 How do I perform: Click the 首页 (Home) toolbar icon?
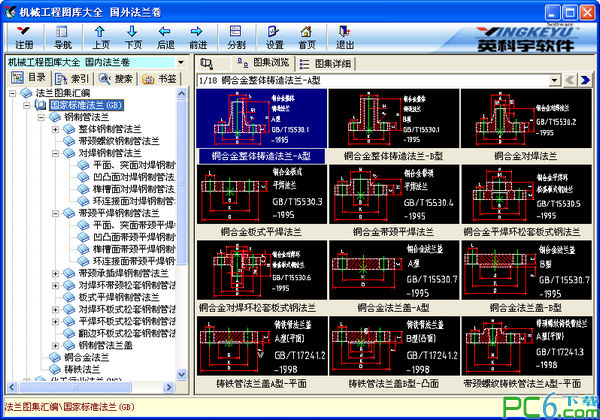click(x=307, y=37)
